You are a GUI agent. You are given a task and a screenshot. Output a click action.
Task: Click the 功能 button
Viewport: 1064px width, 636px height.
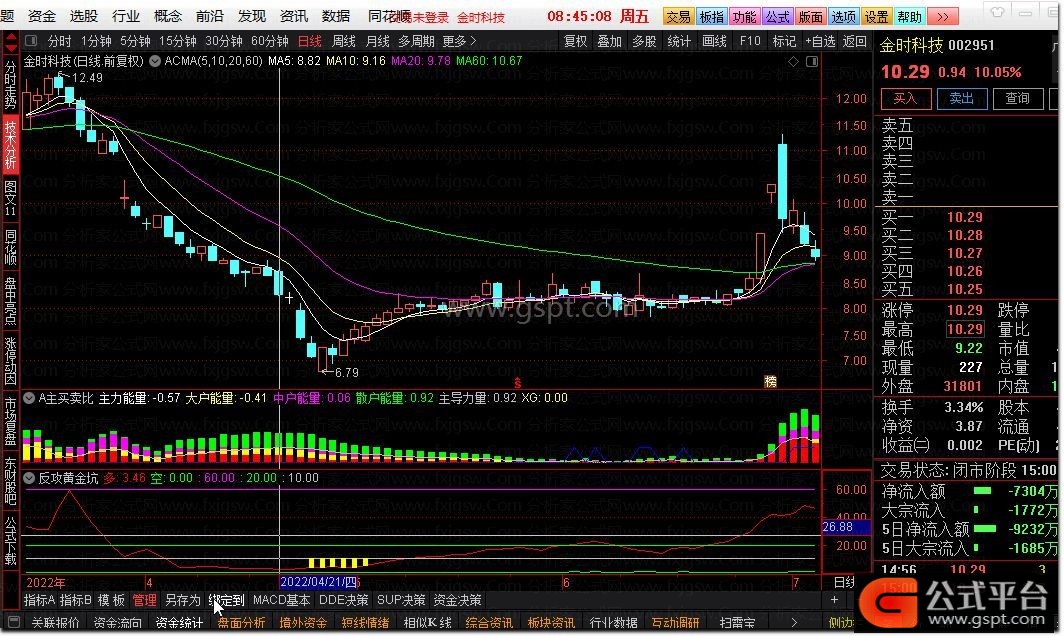[744, 16]
